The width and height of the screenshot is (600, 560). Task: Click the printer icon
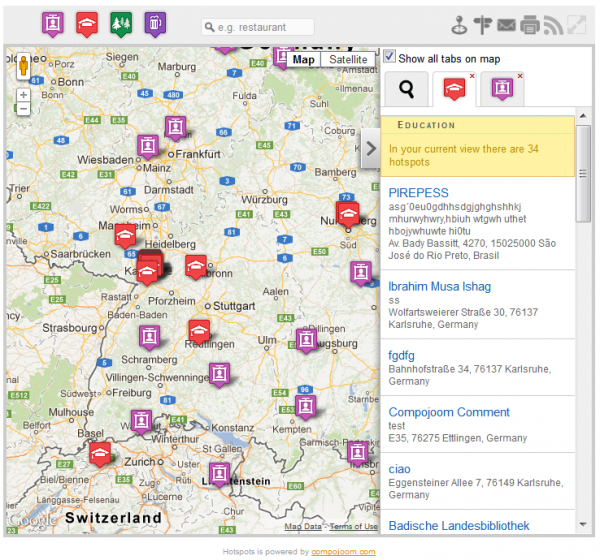(530, 26)
